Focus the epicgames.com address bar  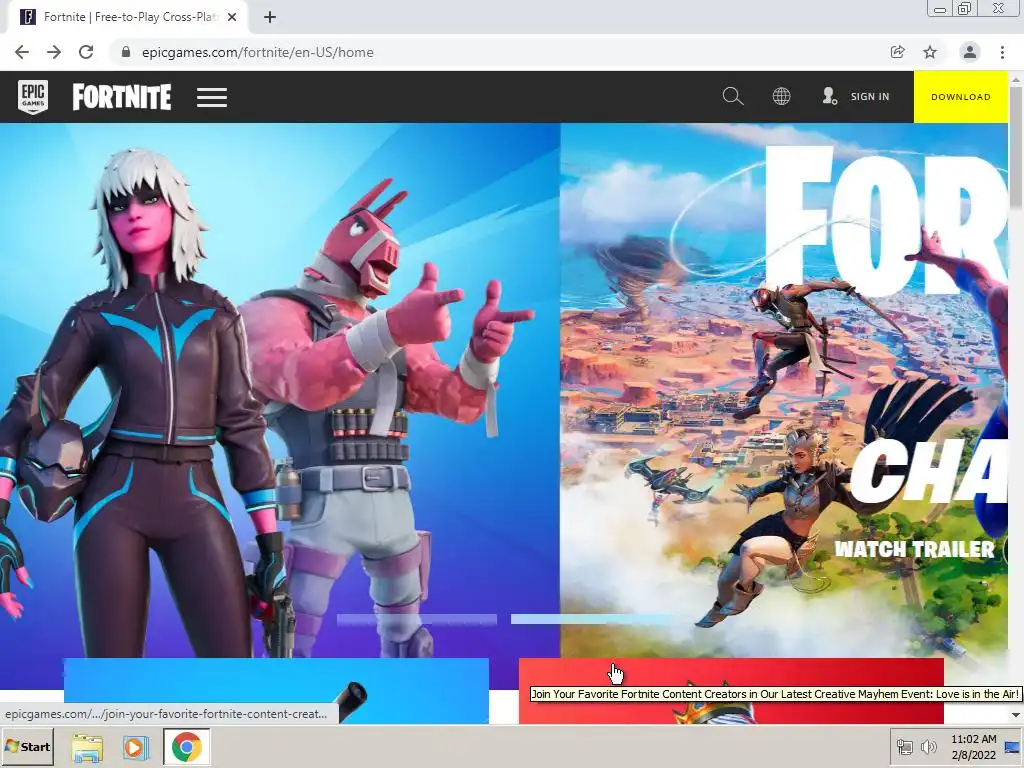click(496, 52)
